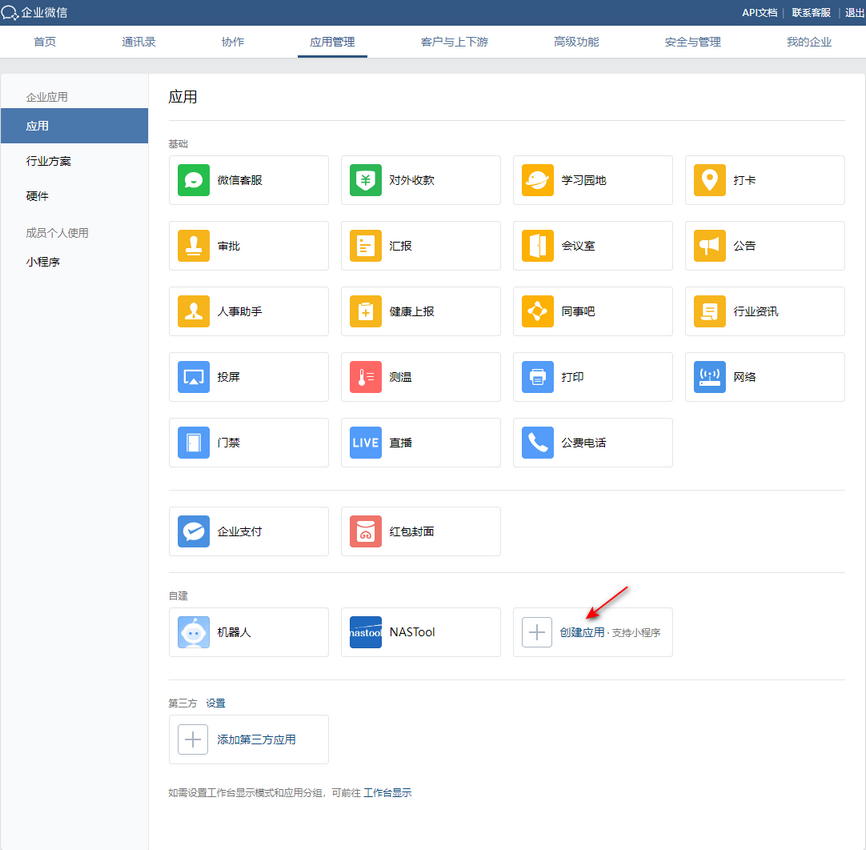Click the 企业支付 label text
The height and width of the screenshot is (850, 866).
coord(240,531)
